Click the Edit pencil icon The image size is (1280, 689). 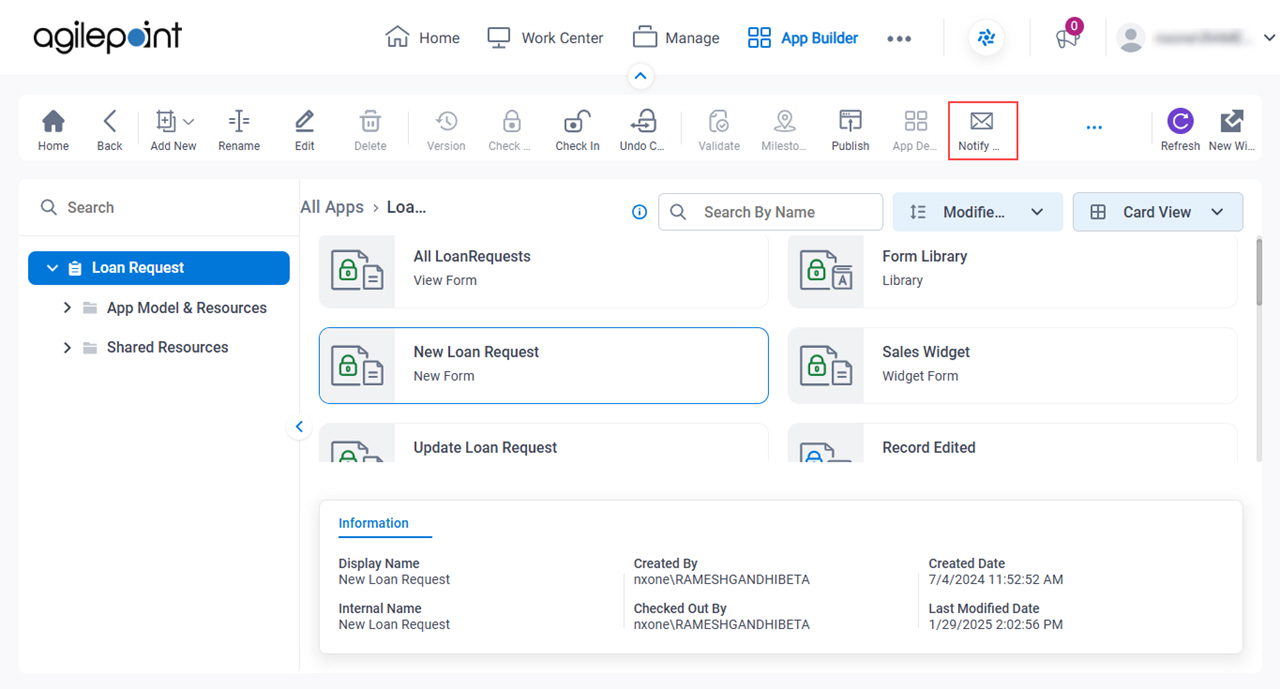[x=305, y=121]
